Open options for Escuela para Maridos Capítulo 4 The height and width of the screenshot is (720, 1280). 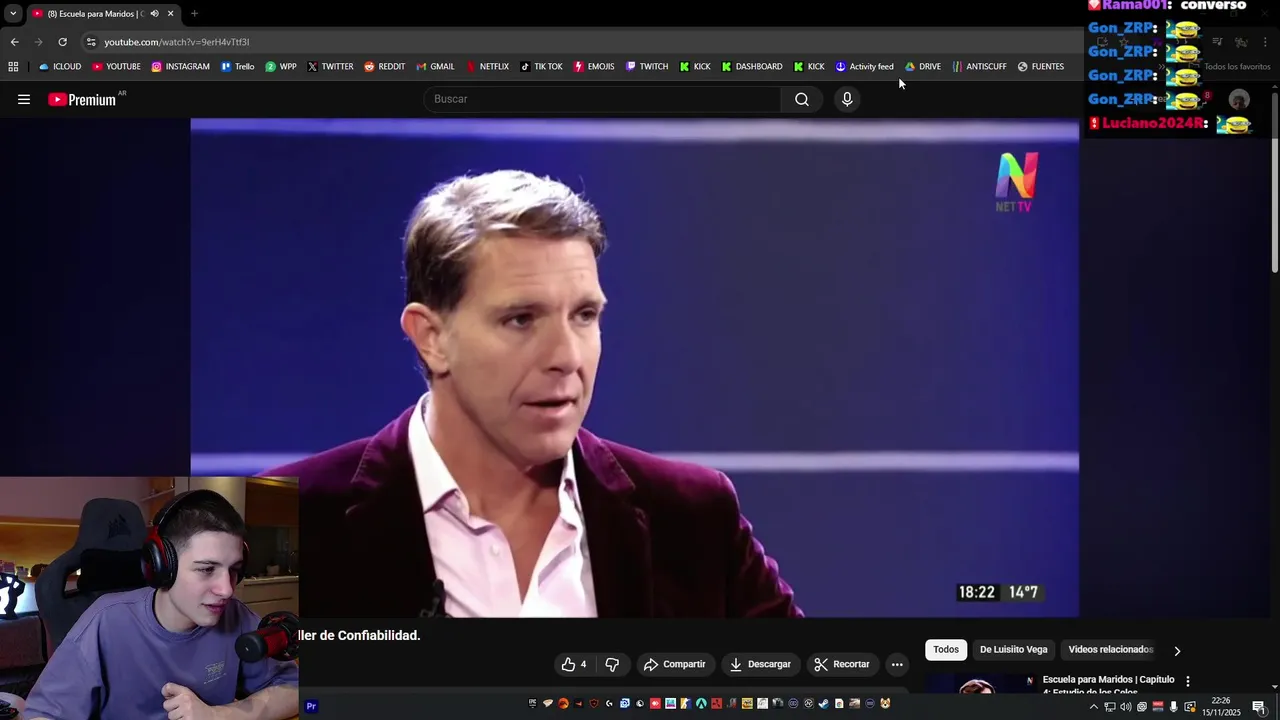[1188, 681]
